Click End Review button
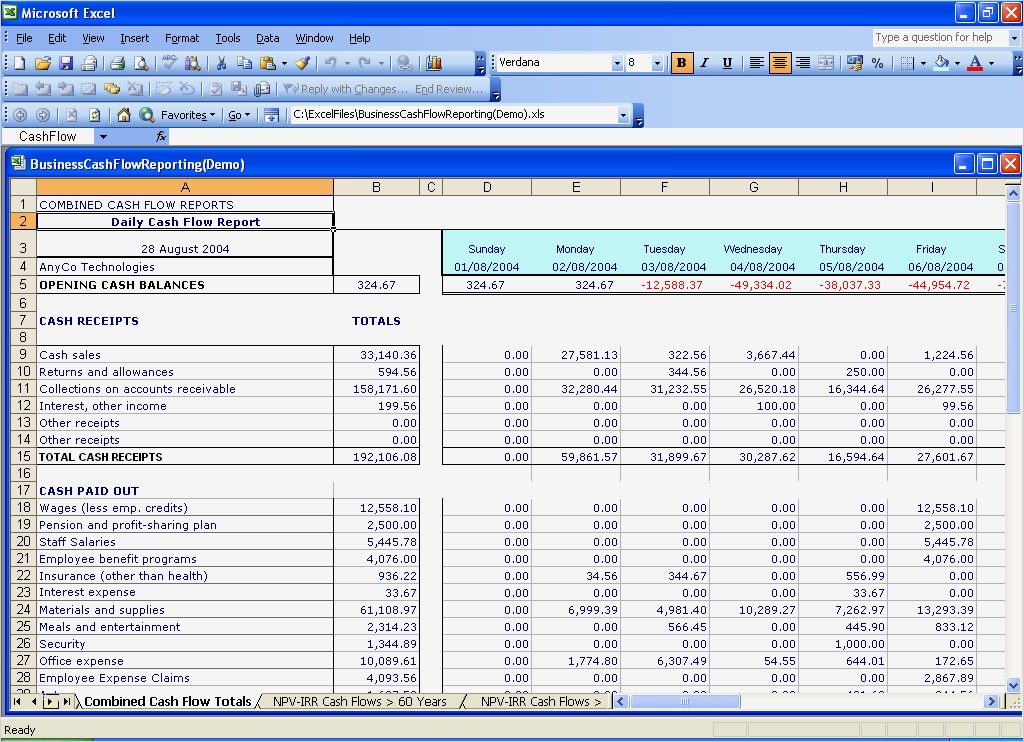This screenshot has height=742, width=1024. pos(450,89)
